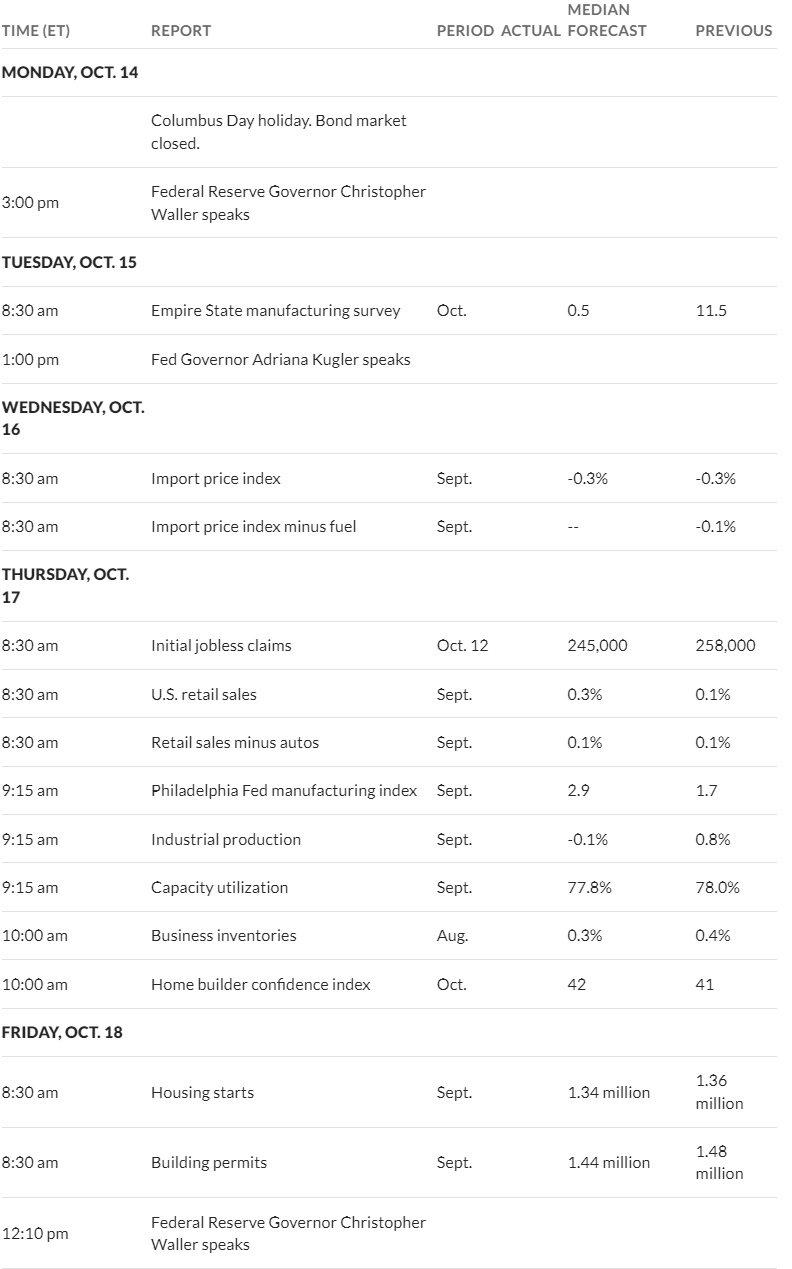792x1269 pixels.
Task: Click the Housing starts report
Action: pyautogui.click(x=202, y=1092)
